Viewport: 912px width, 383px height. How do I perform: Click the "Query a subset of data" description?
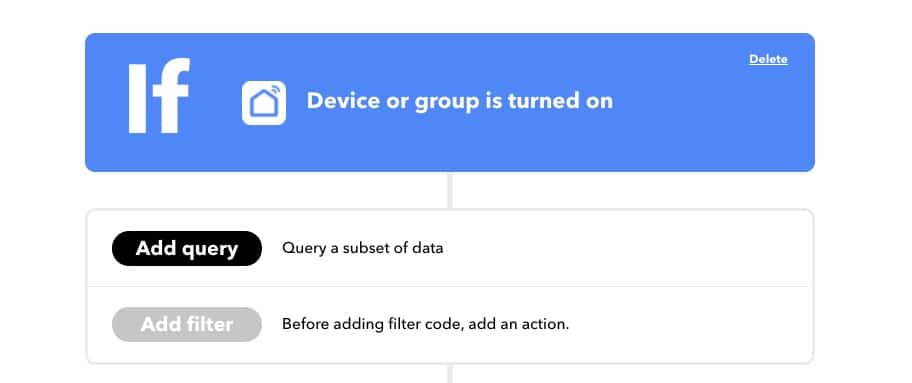coord(362,248)
